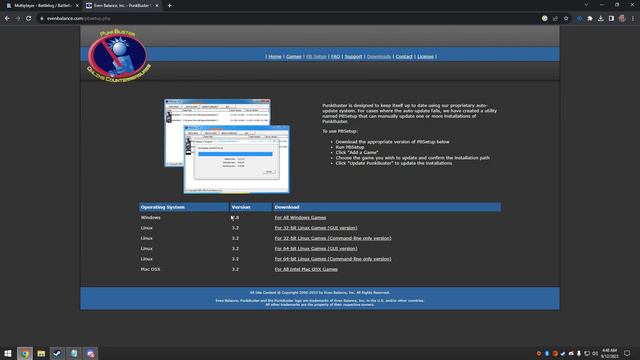Download For 32-bit Linux Games (GUI version)
This screenshot has width=640, height=360.
pos(316,228)
